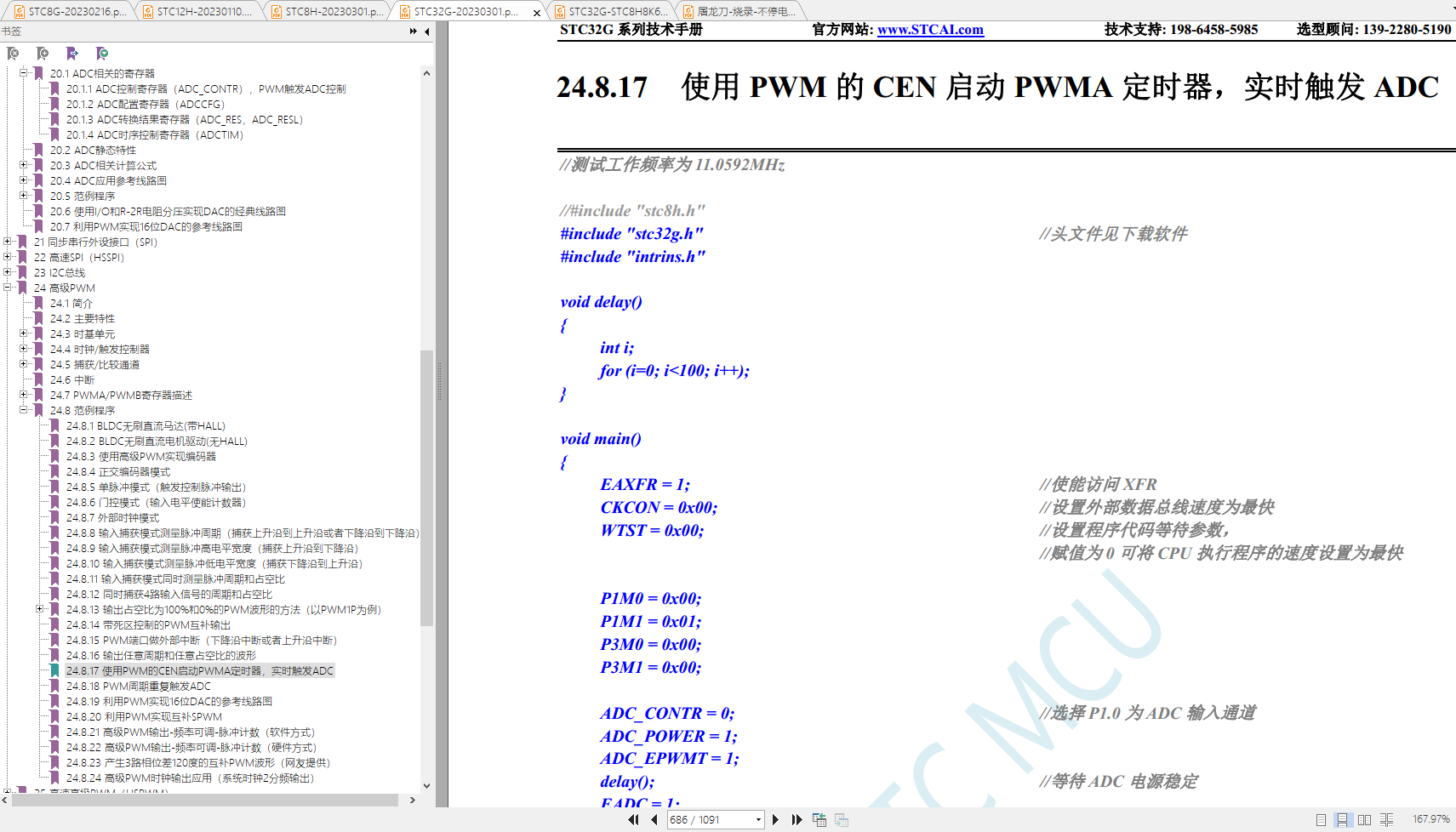Click the 167.97% zoom level

1431,819
